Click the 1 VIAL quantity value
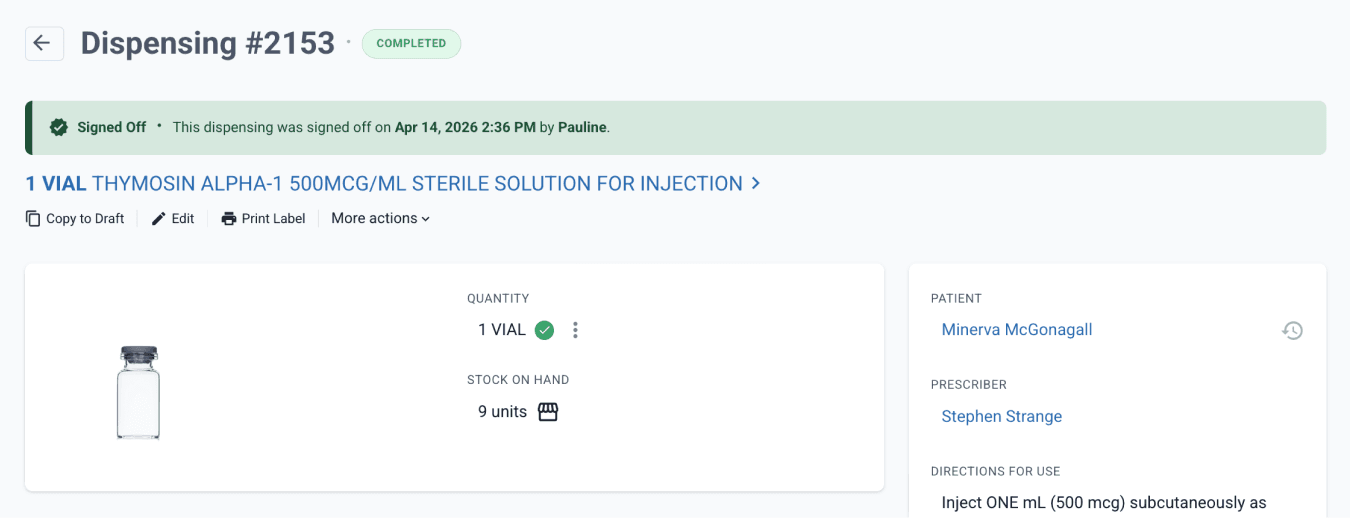1350x518 pixels. [x=502, y=330]
